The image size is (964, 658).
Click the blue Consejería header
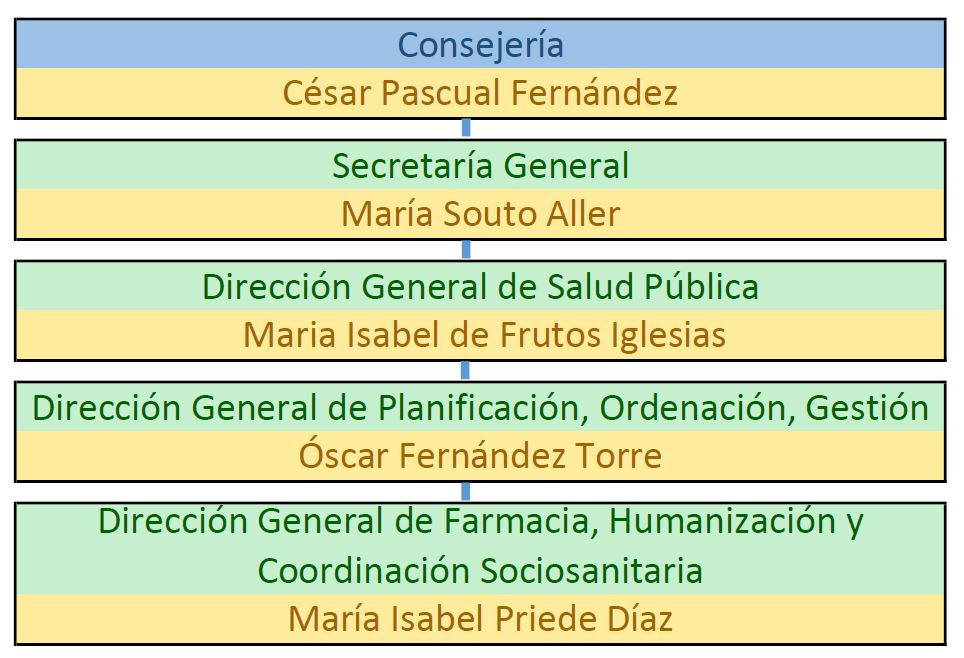(x=480, y=45)
